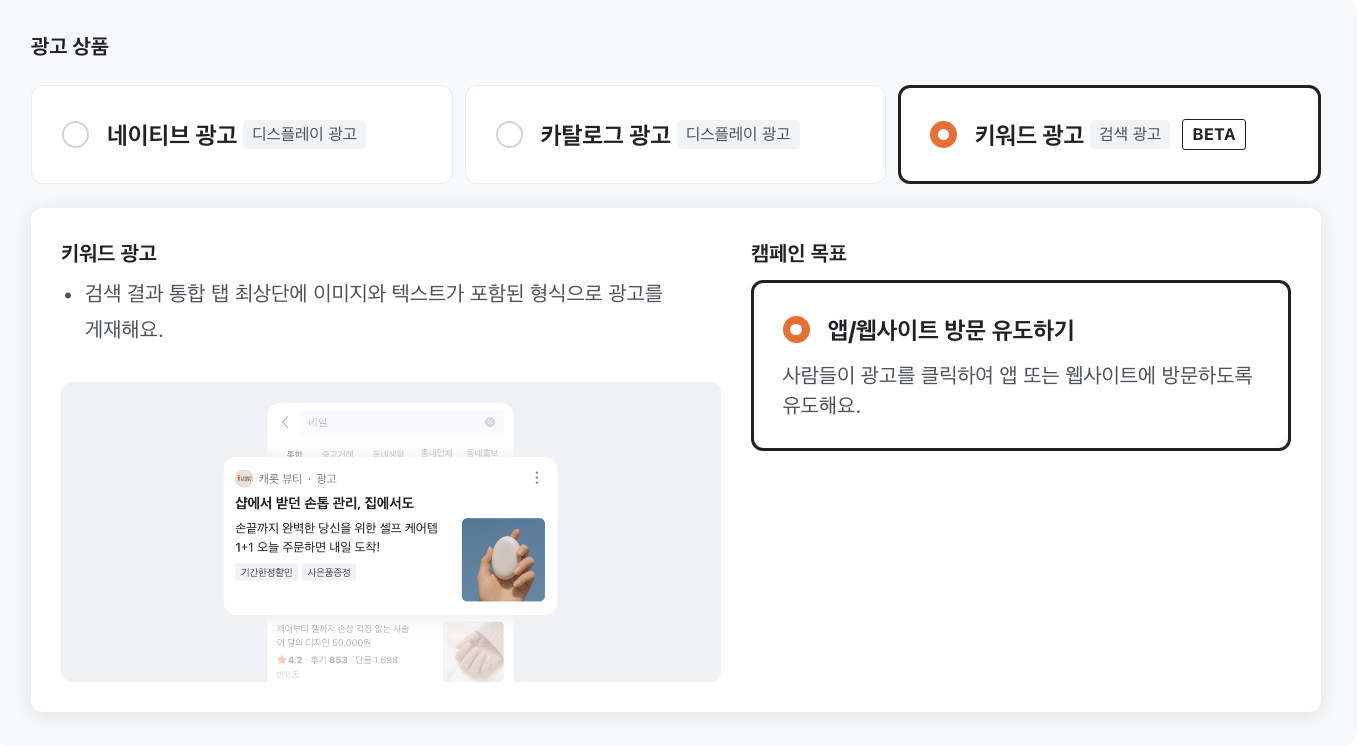Click the nail hand thumbnail in preview listing
This screenshot has width=1358, height=746.
click(x=473, y=651)
